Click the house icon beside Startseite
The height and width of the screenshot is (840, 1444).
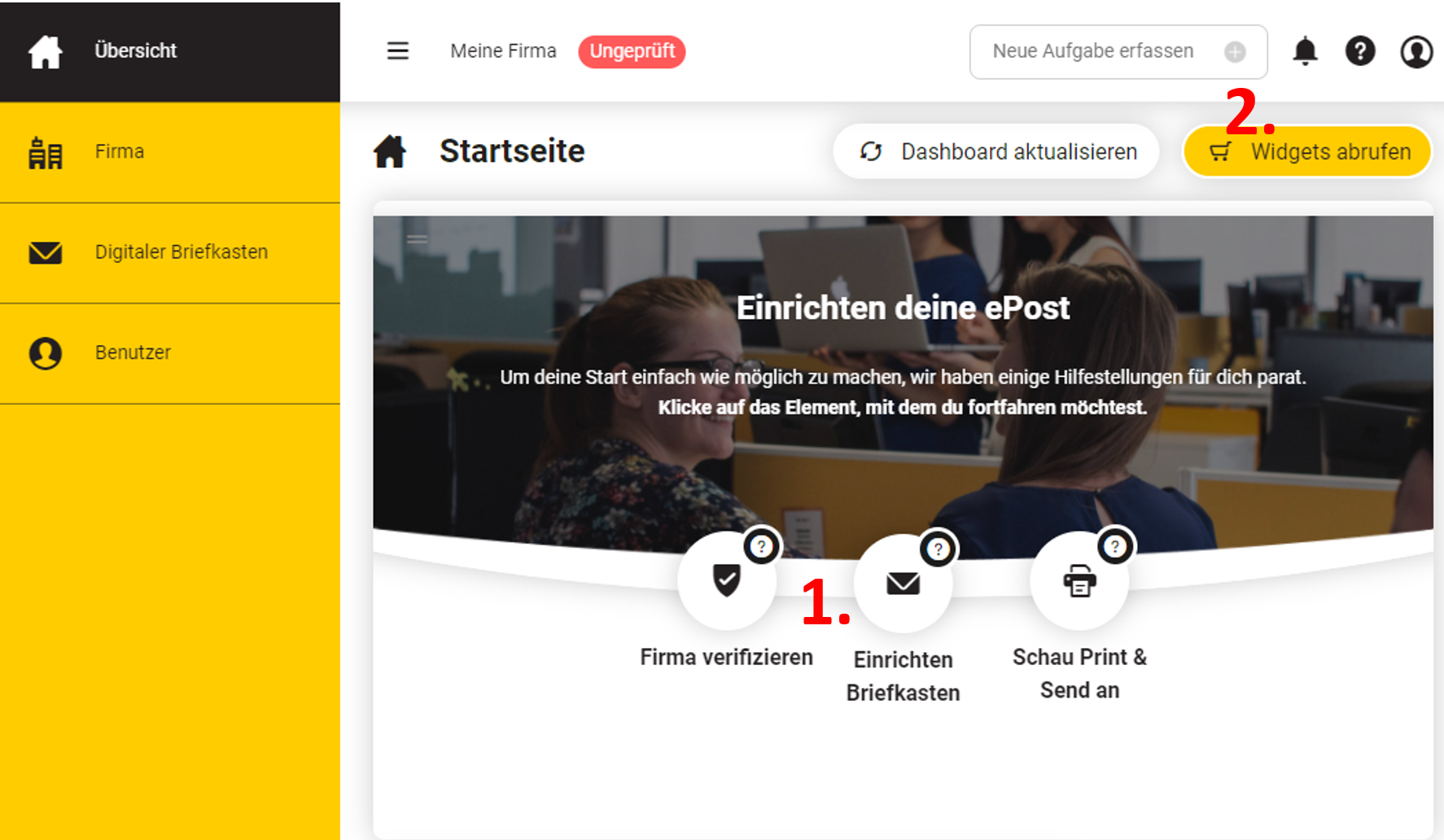390,151
